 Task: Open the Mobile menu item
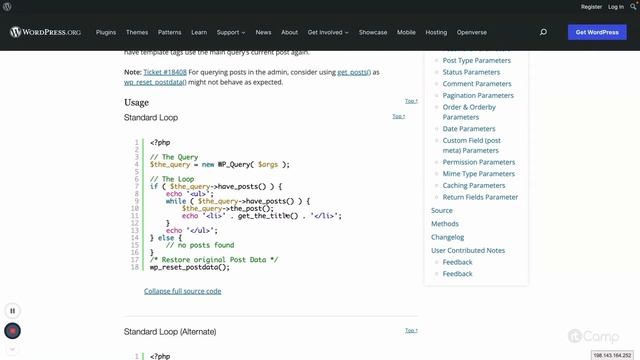(x=406, y=32)
